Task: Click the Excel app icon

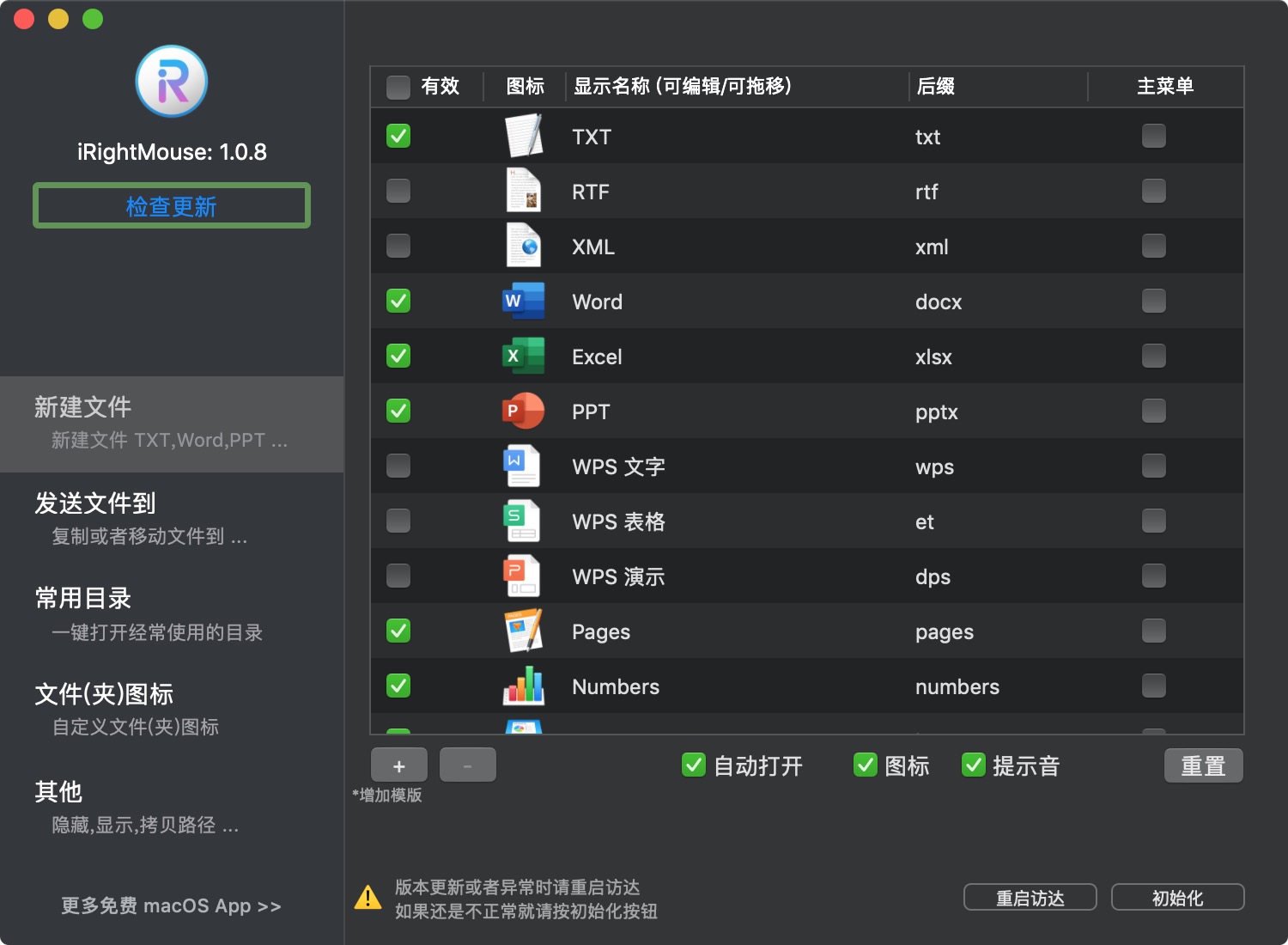Action: (x=524, y=356)
